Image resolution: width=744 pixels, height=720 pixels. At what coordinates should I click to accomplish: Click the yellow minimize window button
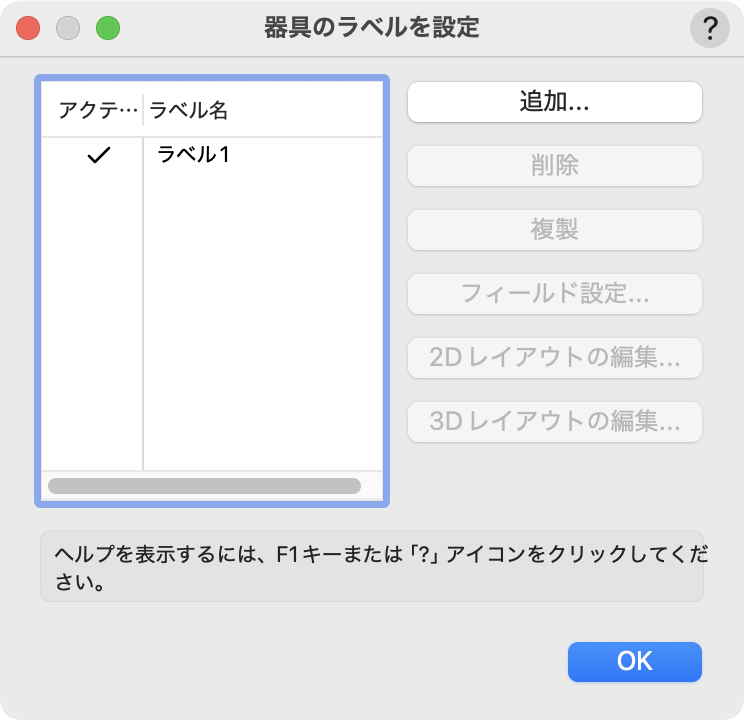68,28
